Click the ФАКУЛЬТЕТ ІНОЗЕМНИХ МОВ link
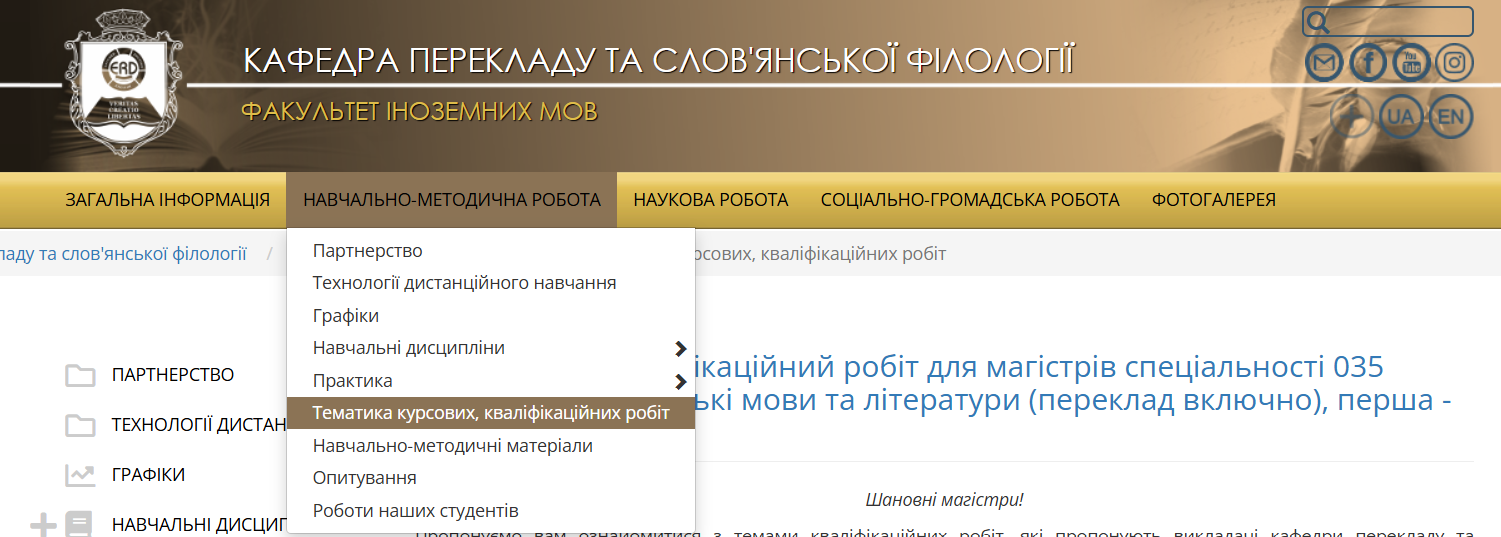 click(419, 111)
